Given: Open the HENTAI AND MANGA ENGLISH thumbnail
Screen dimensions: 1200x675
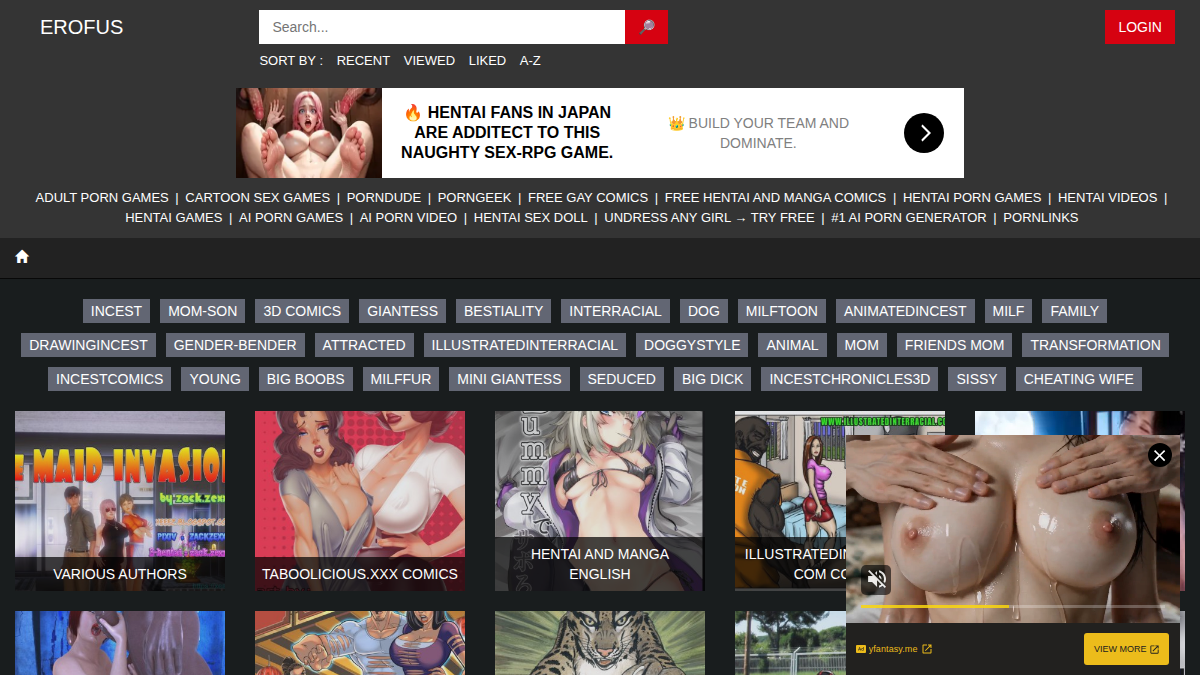Looking at the screenshot, I should 600,500.
